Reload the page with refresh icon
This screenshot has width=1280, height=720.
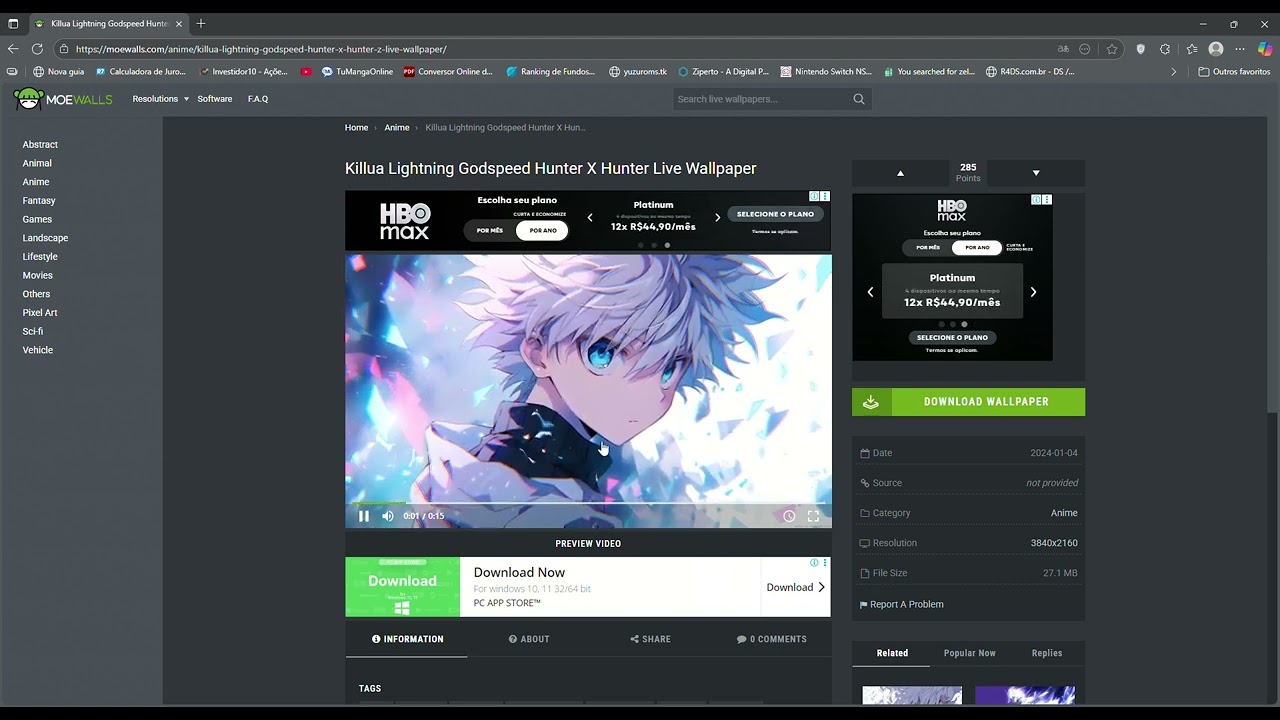click(x=37, y=49)
